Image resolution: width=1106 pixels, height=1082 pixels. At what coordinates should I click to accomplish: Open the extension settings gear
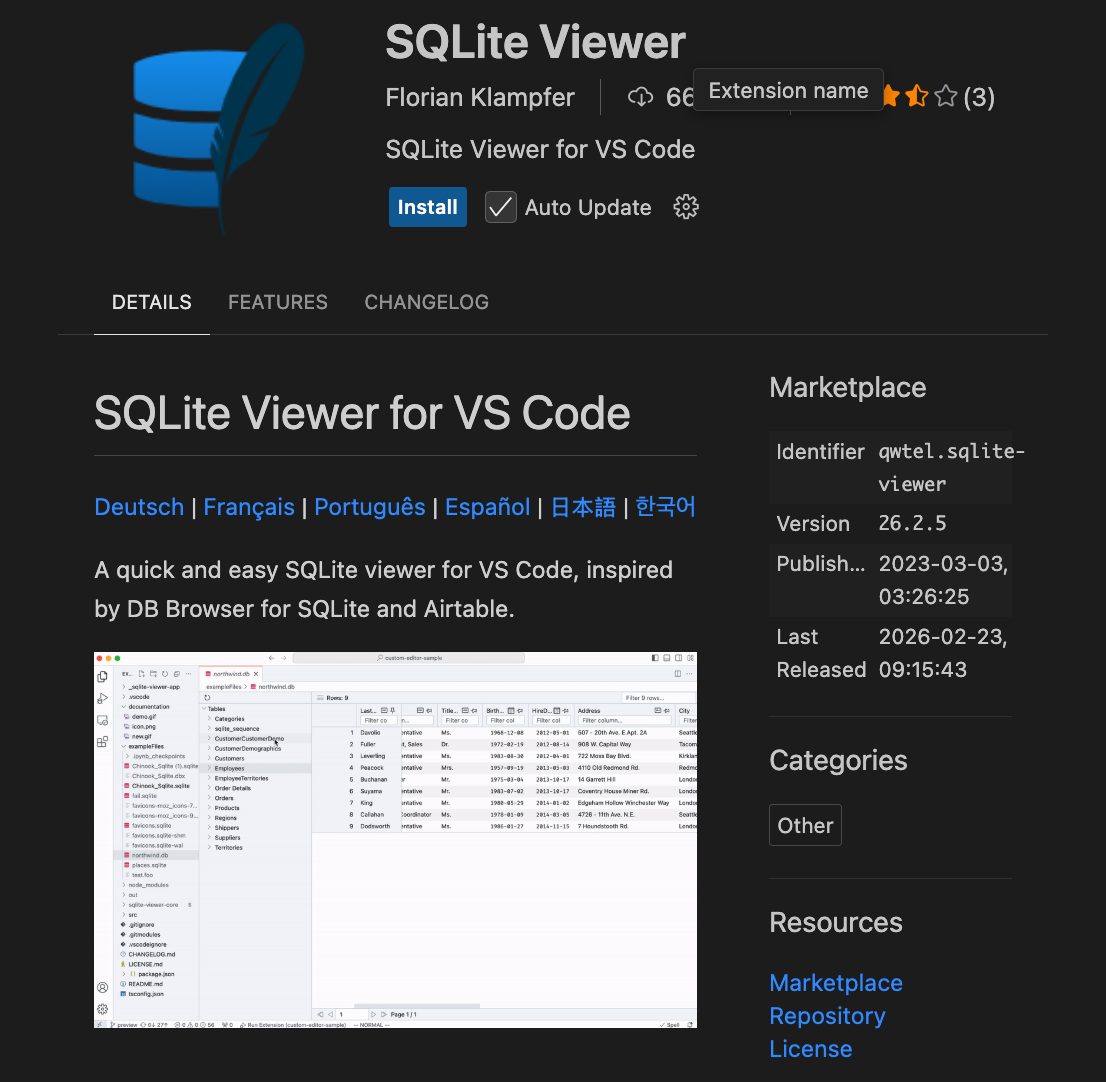686,207
